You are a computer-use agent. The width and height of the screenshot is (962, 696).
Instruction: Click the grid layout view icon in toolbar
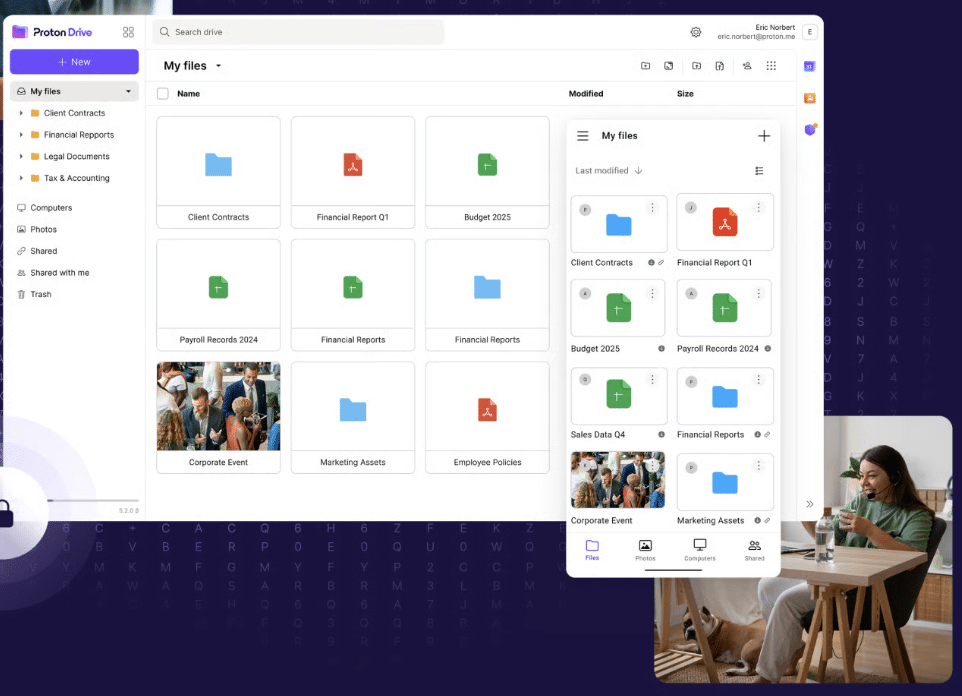(x=771, y=66)
